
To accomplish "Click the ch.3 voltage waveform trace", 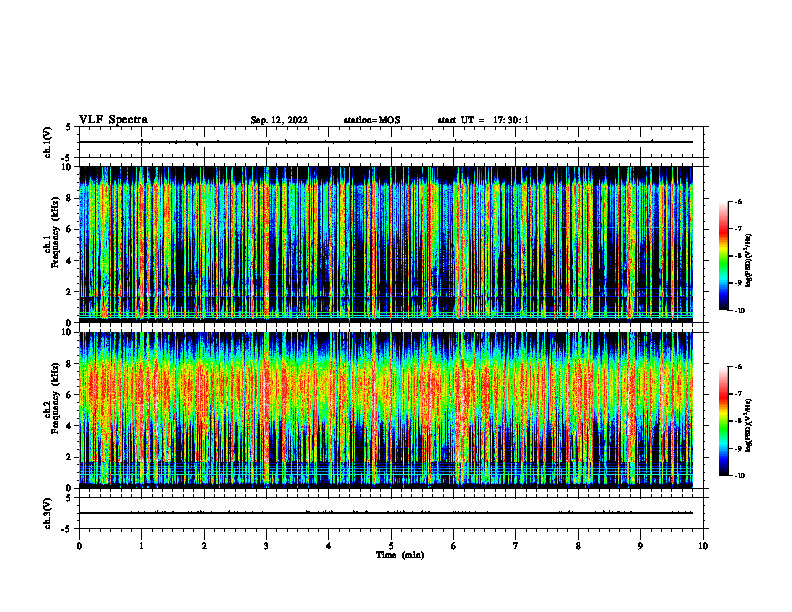I will 386,513.
